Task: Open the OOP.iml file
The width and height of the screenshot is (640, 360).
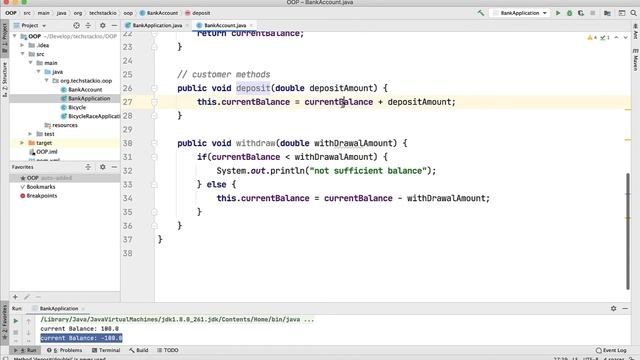Action: (43, 152)
